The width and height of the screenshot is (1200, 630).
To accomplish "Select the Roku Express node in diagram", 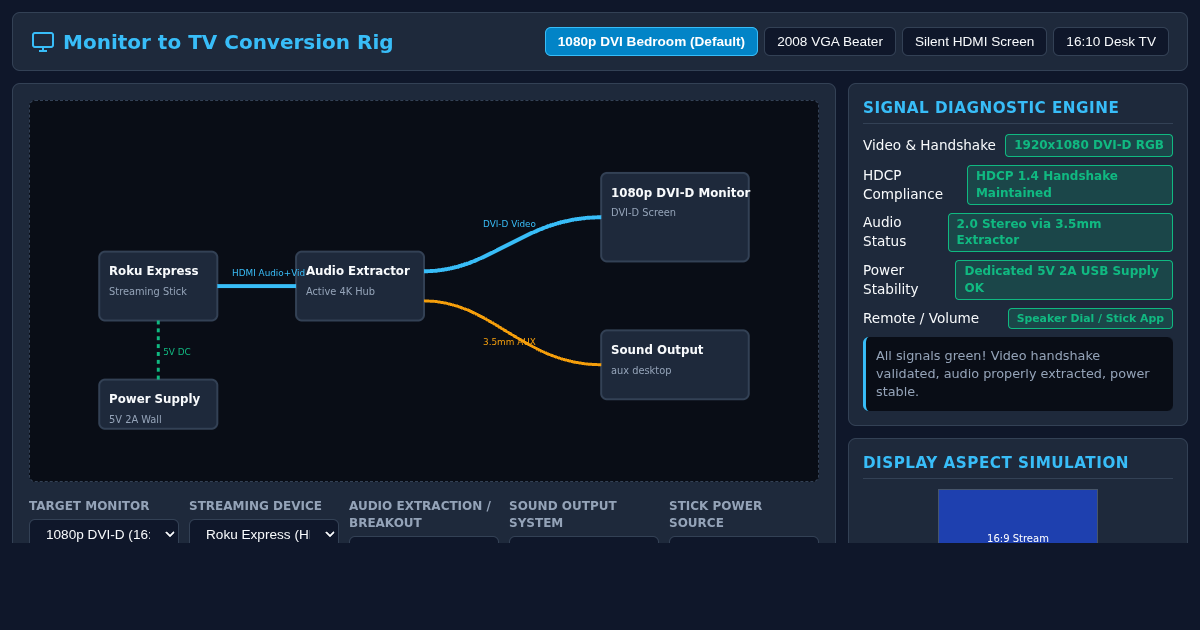I will pyautogui.click(x=158, y=286).
